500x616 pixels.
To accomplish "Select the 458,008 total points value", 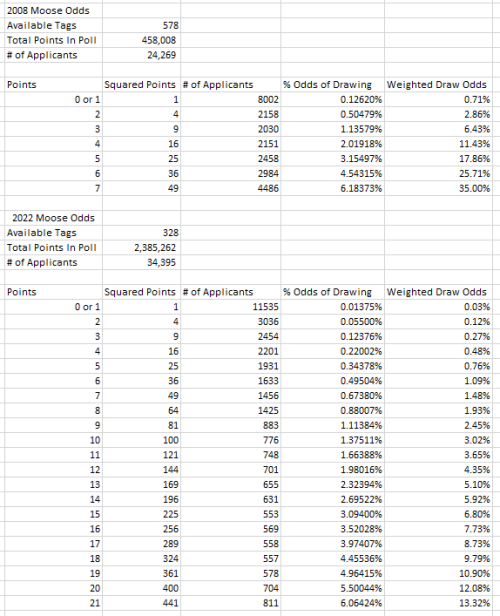I will tap(141, 40).
